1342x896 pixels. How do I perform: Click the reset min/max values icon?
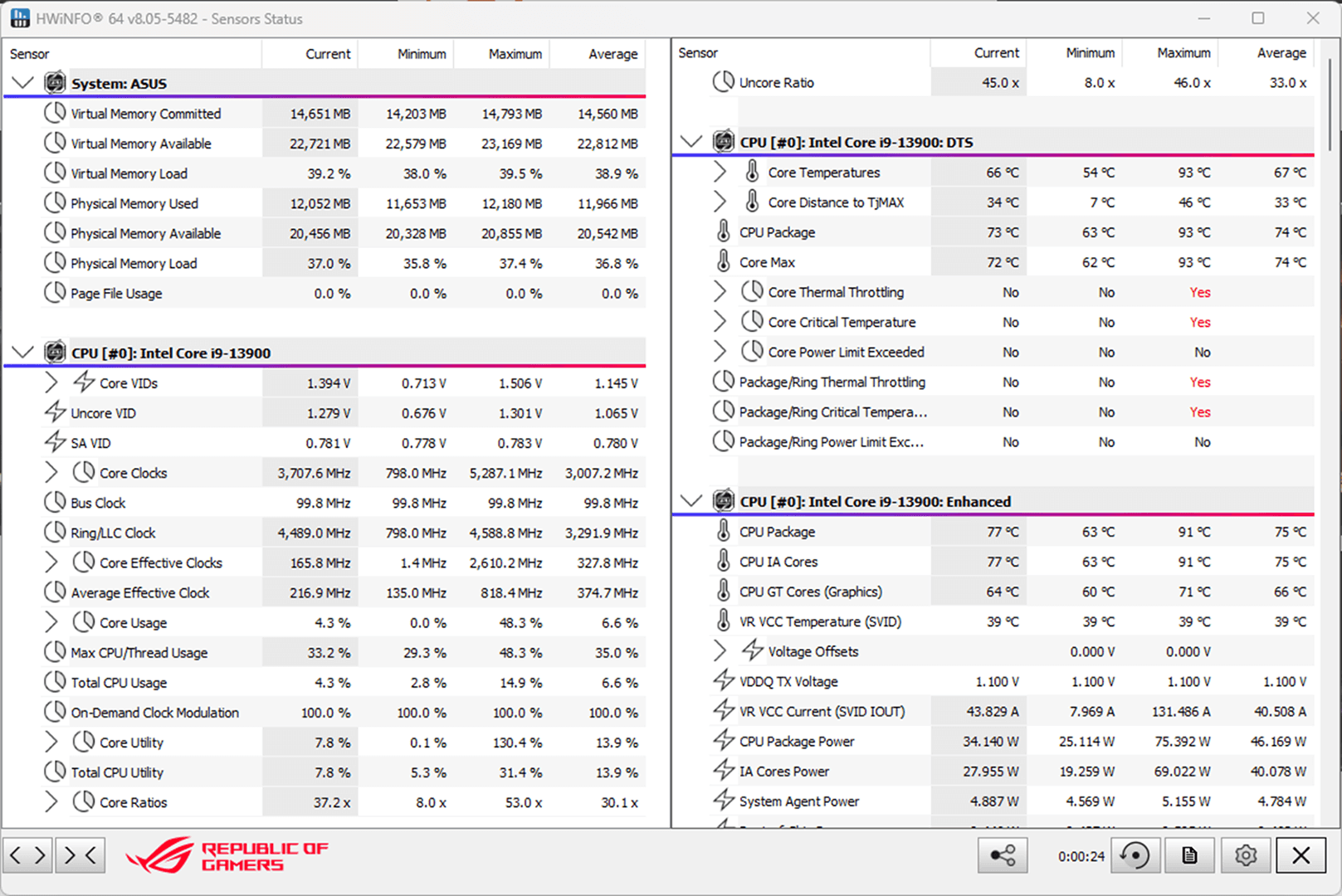click(x=1135, y=855)
